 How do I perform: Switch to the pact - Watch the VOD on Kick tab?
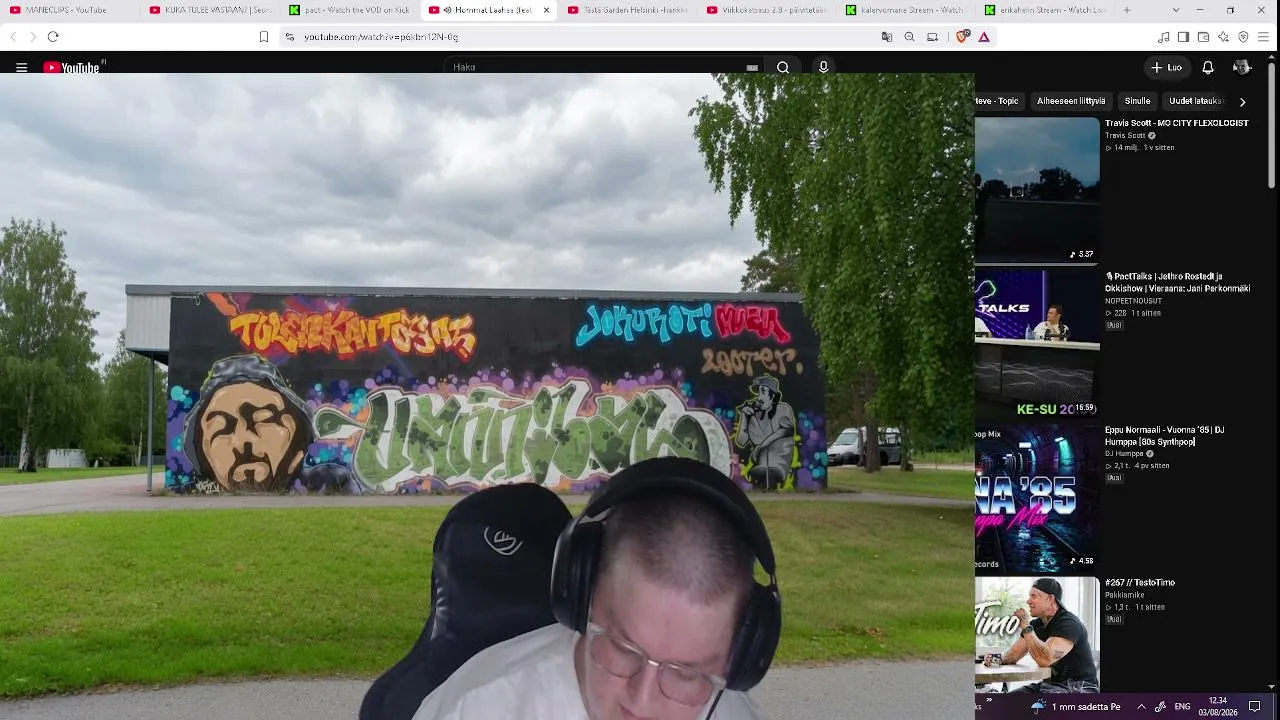point(349,10)
